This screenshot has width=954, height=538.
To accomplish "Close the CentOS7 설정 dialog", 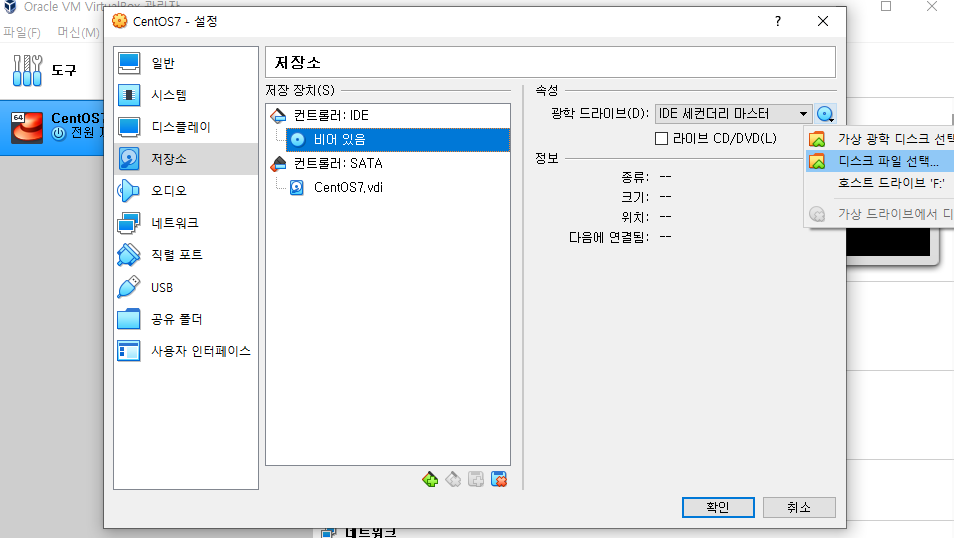I will 823,21.
